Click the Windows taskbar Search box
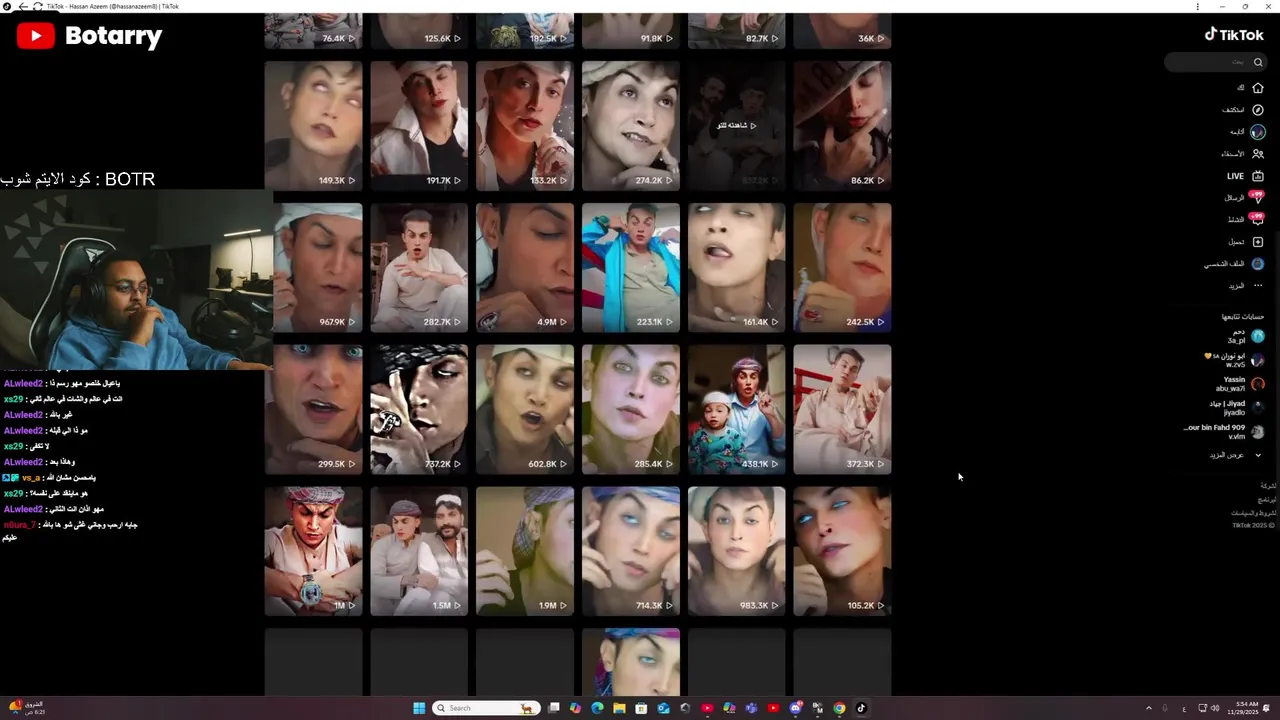 [487, 708]
